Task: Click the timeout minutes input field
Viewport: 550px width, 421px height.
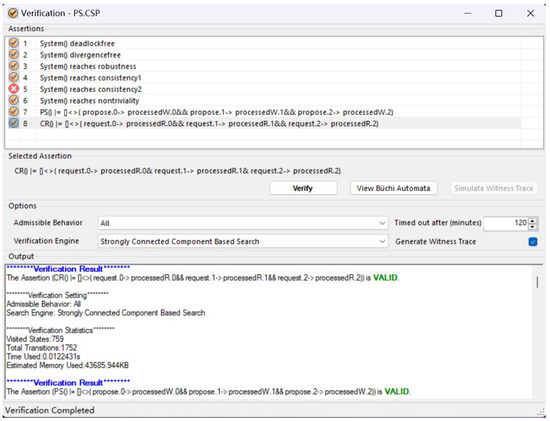Action: 506,223
